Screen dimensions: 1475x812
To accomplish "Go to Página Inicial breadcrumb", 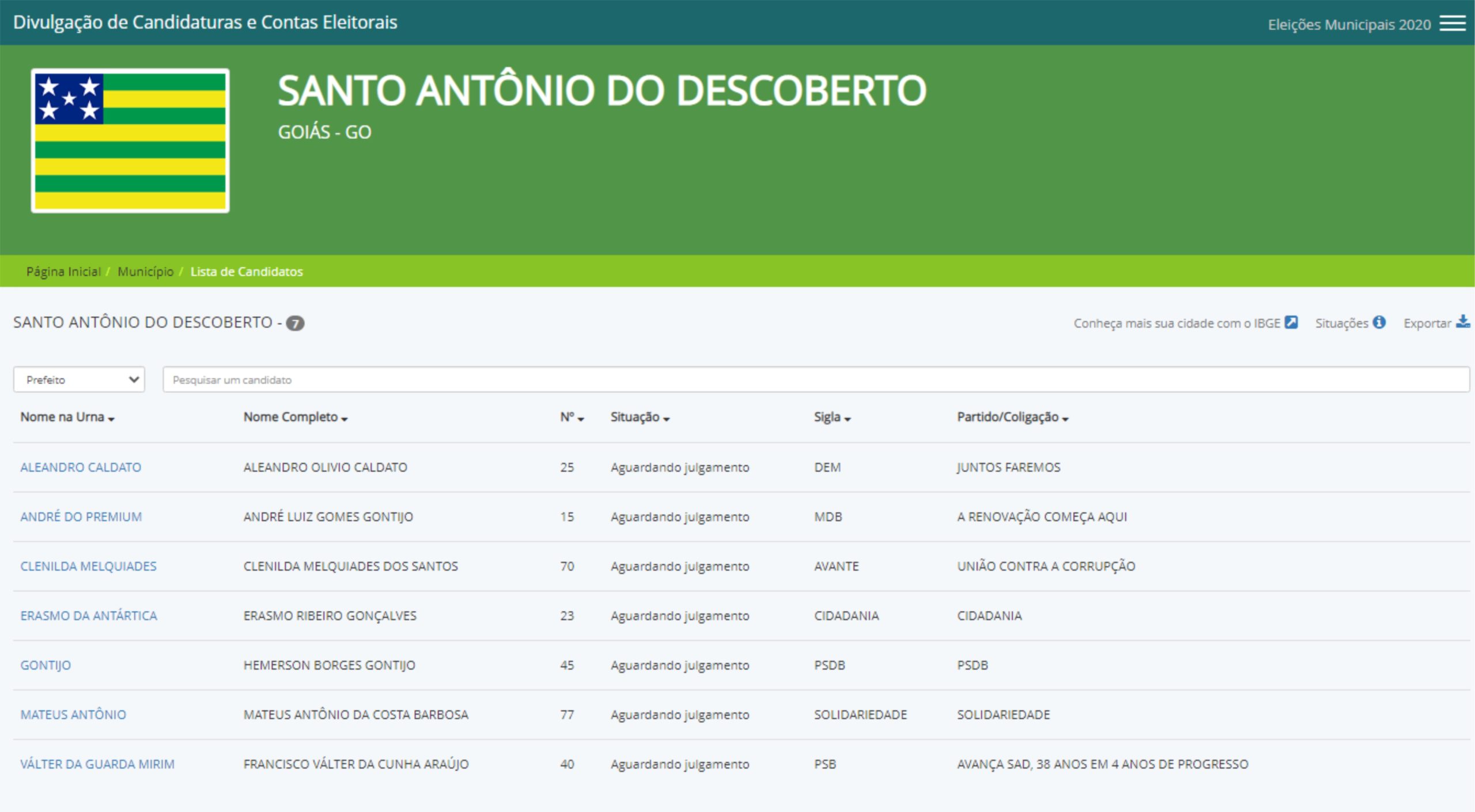I will pos(63,271).
